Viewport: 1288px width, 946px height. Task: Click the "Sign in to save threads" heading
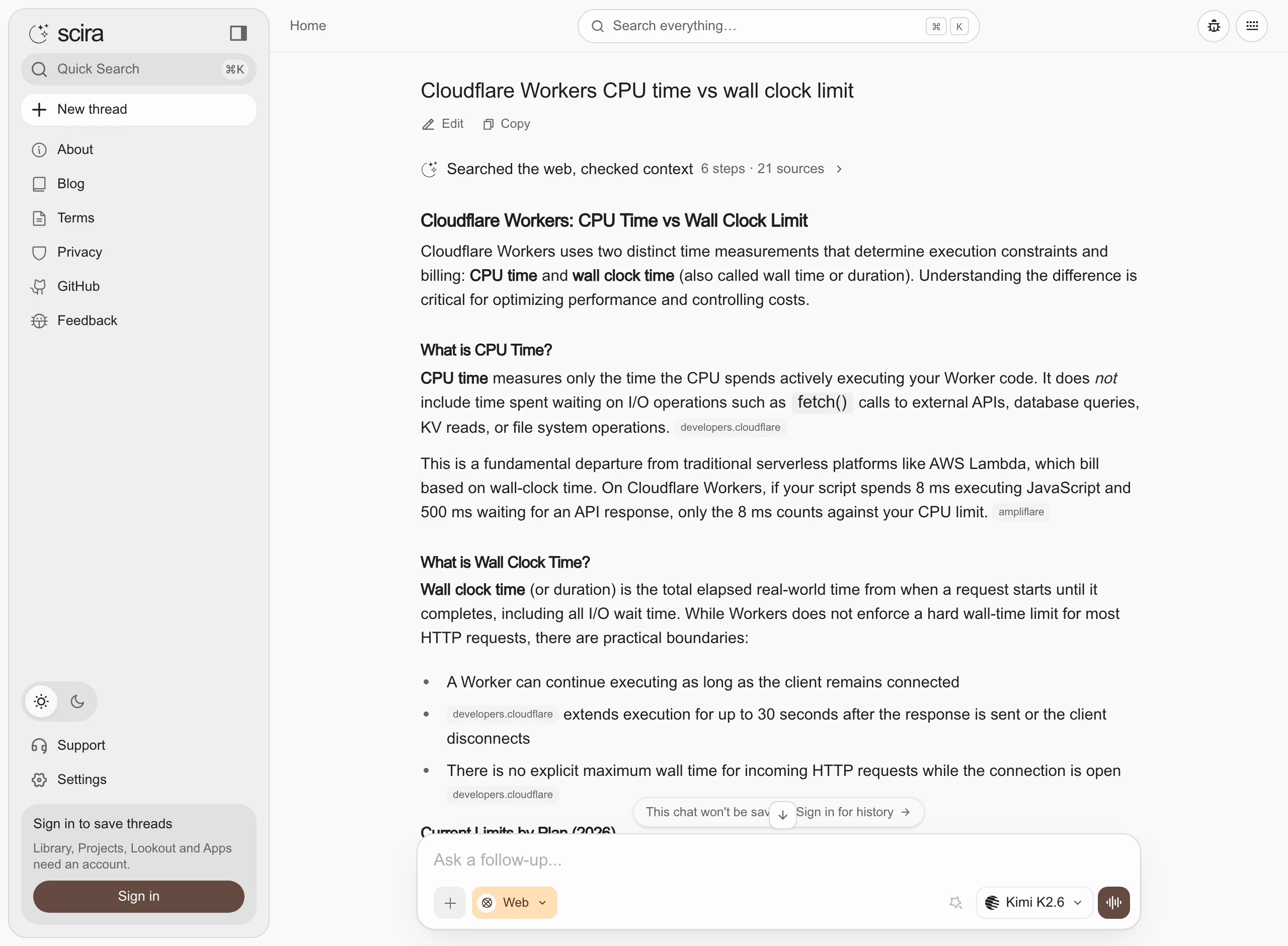click(x=103, y=823)
